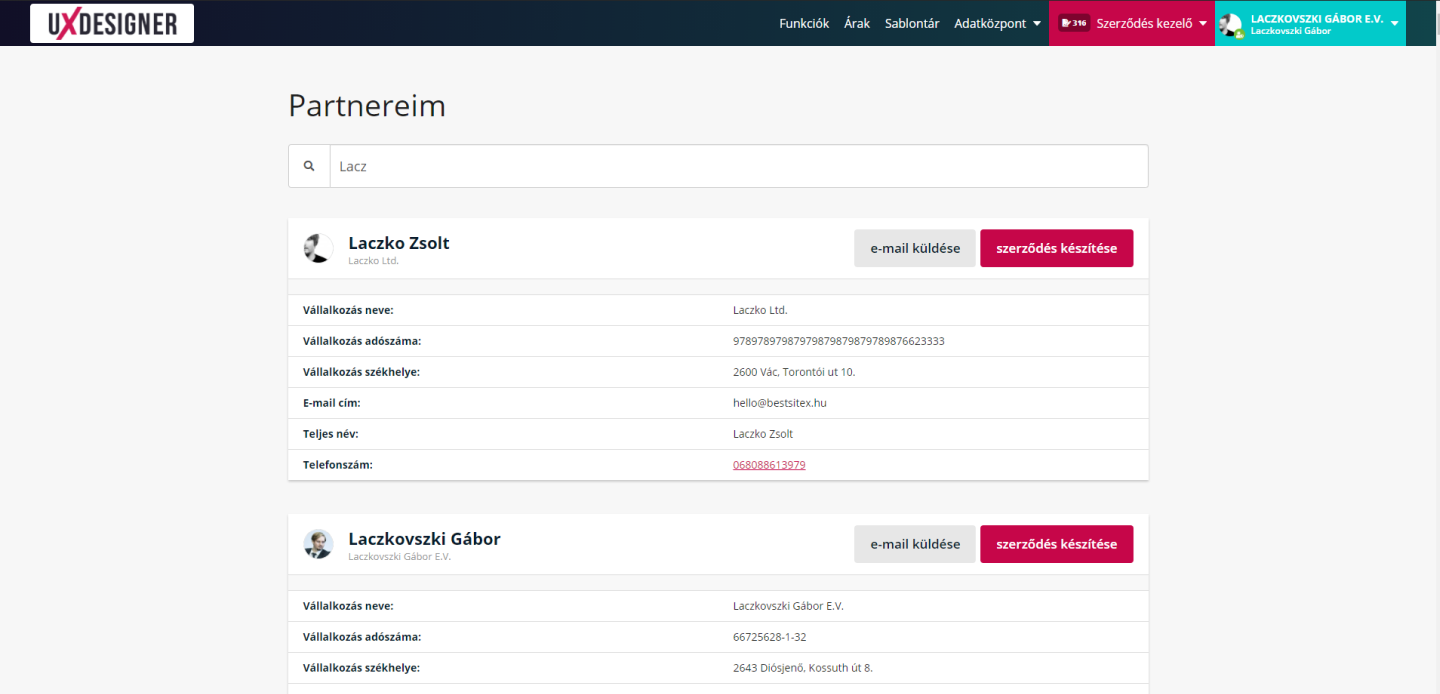1440x694 pixels.
Task: Send e-mail to Laczko Zsolt
Action: coord(914,248)
